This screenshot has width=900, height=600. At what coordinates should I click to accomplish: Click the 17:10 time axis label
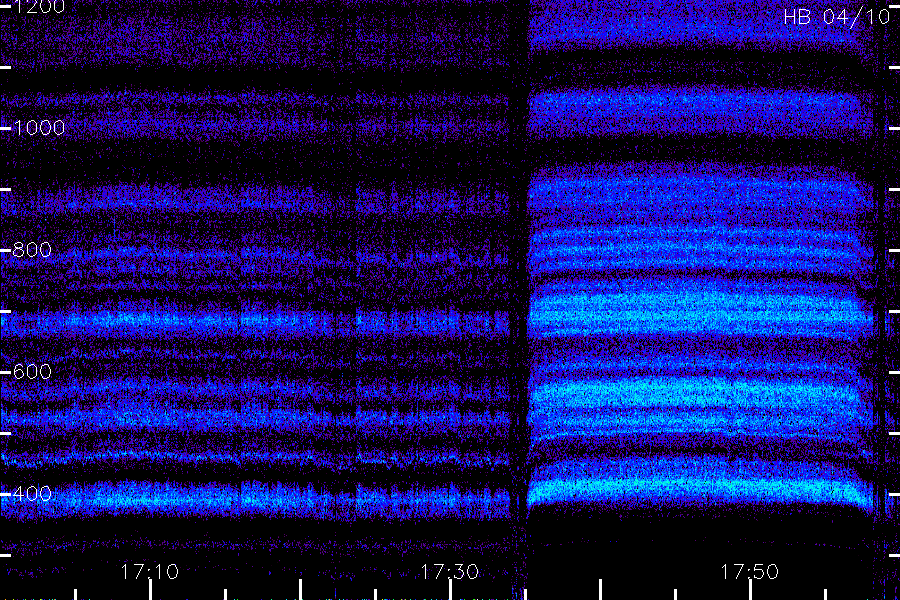tap(150, 572)
